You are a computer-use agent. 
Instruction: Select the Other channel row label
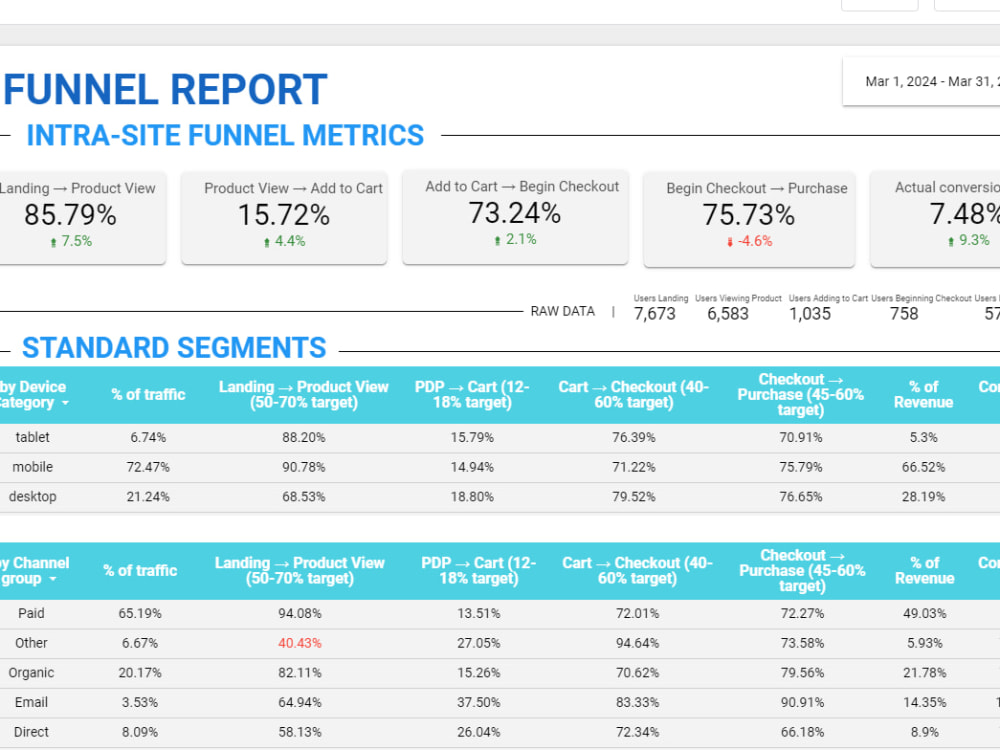pyautogui.click(x=31, y=643)
